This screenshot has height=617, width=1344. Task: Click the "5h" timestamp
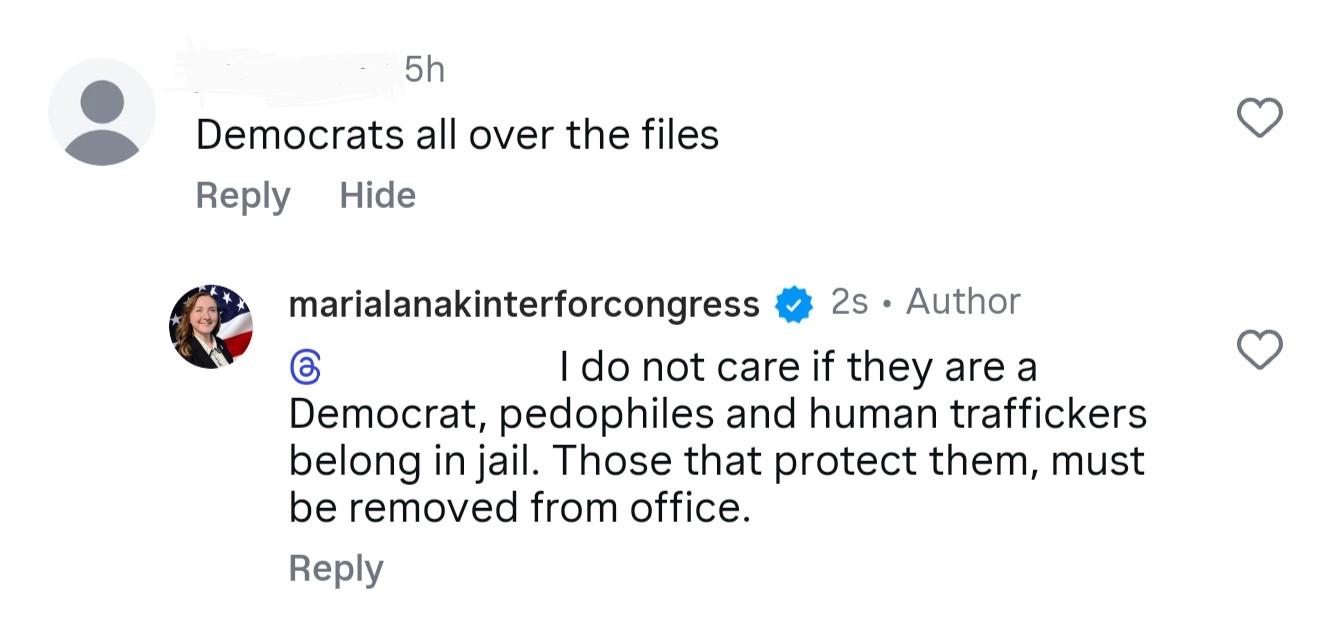424,70
